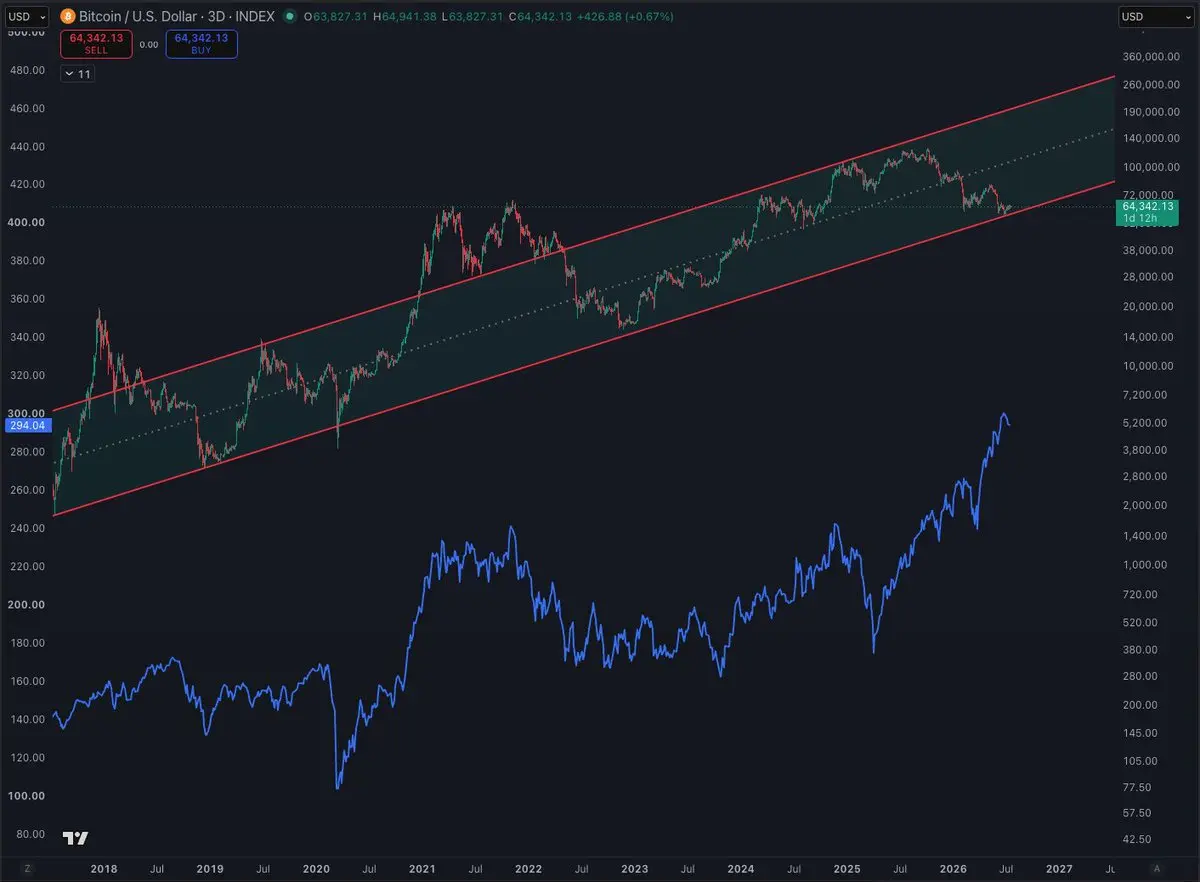Click the blue BUY 64,342.13 button
Viewport: 1200px width, 882px height.
pyautogui.click(x=201, y=44)
